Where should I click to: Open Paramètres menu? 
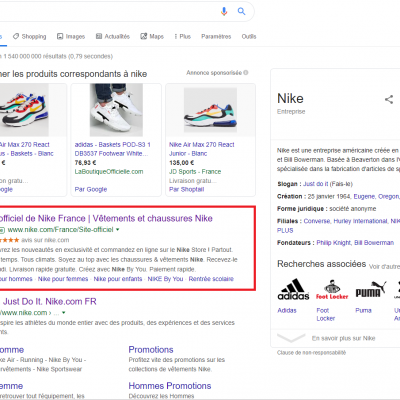tap(216, 36)
